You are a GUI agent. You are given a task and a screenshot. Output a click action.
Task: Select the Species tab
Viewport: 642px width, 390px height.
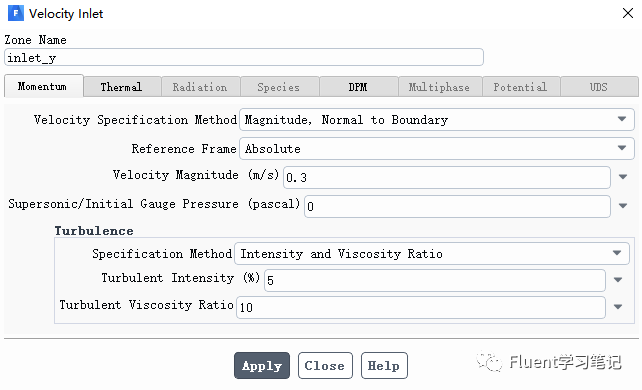pyautogui.click(x=279, y=87)
